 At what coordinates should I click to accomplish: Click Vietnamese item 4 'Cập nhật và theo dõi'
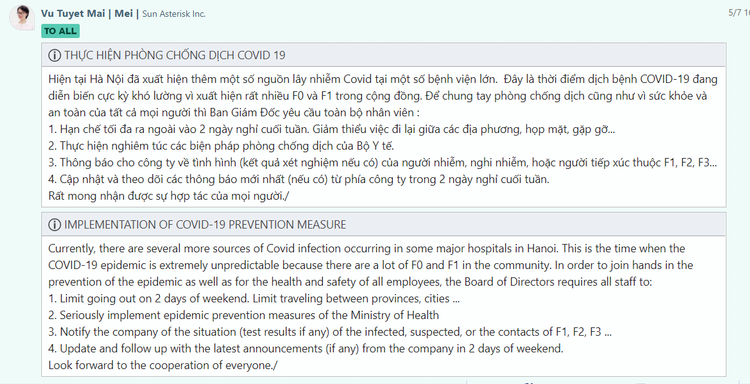click(x=298, y=179)
